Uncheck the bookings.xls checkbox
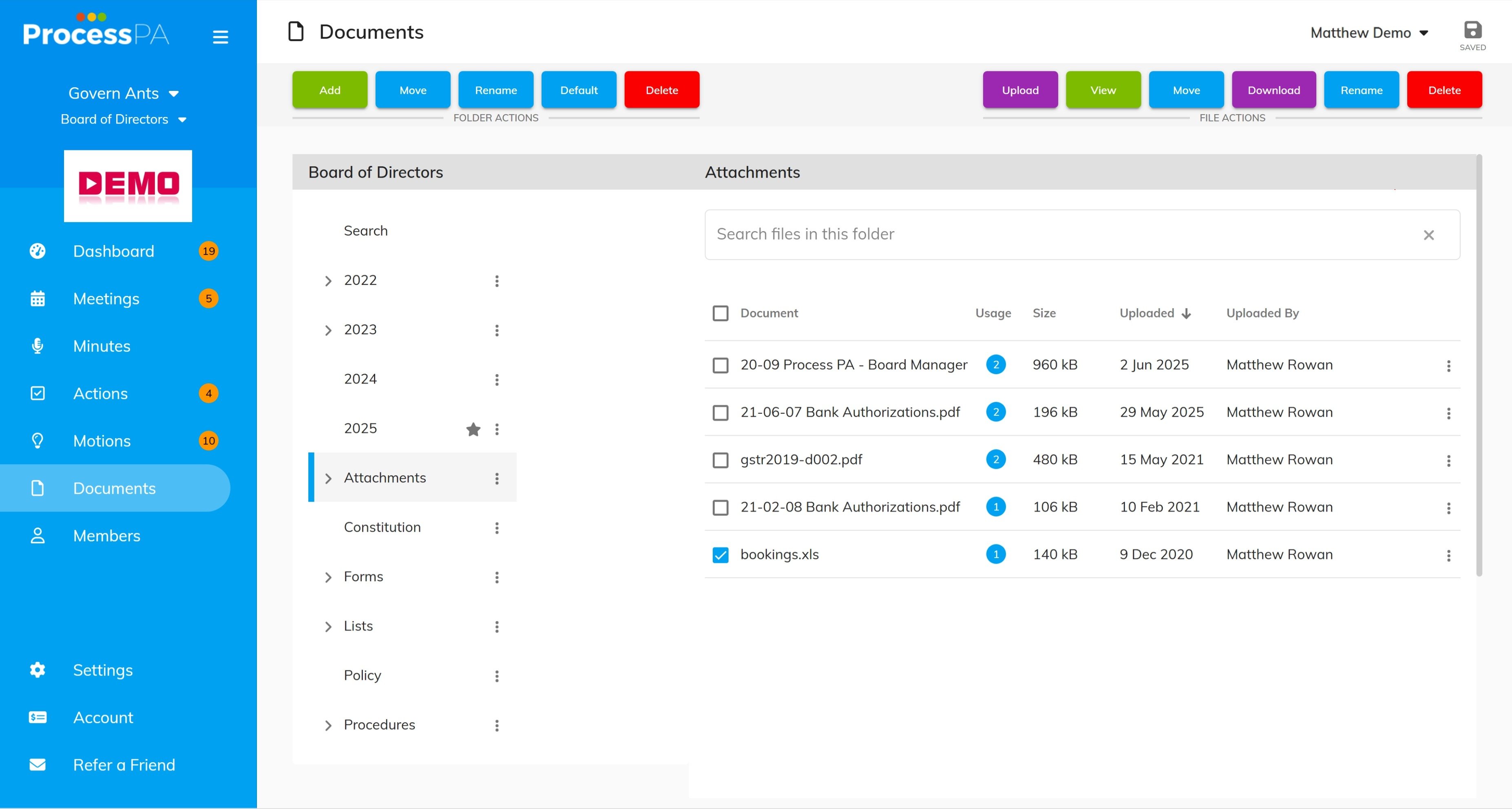Image resolution: width=1512 pixels, height=809 pixels. (x=720, y=555)
